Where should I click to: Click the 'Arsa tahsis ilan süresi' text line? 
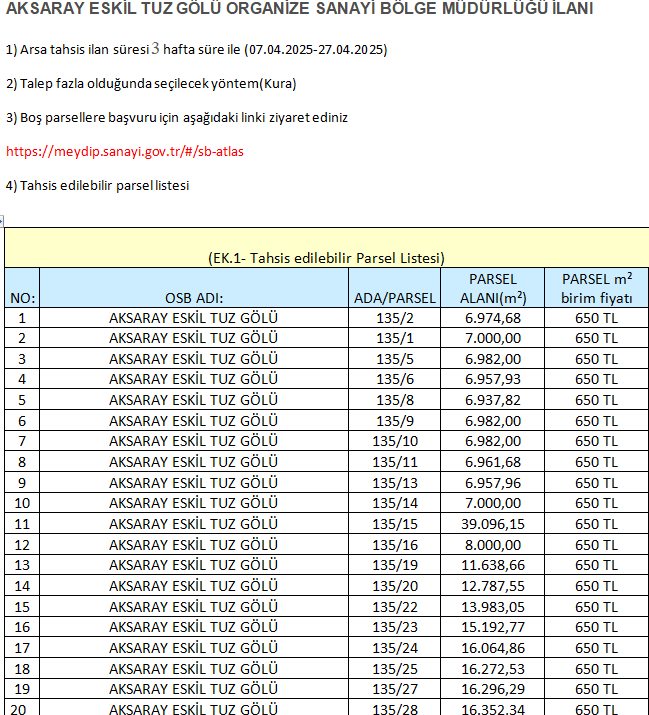coord(196,49)
